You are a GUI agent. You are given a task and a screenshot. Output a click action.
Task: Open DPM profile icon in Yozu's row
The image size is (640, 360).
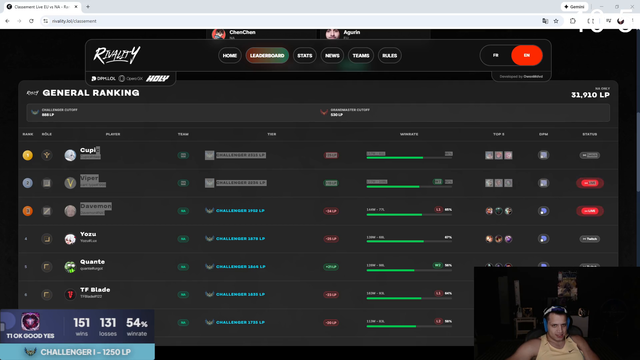543,239
